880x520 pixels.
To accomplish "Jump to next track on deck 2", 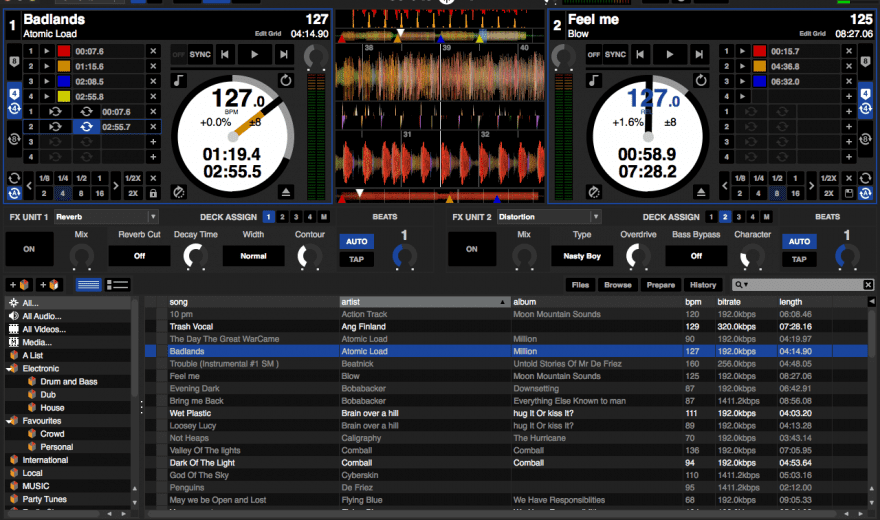I will [700, 54].
